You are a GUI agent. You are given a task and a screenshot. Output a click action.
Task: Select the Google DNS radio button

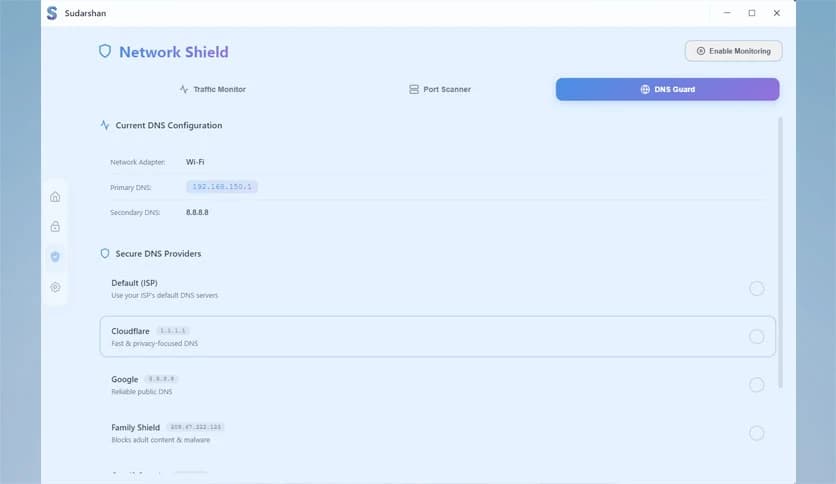pyautogui.click(x=756, y=384)
